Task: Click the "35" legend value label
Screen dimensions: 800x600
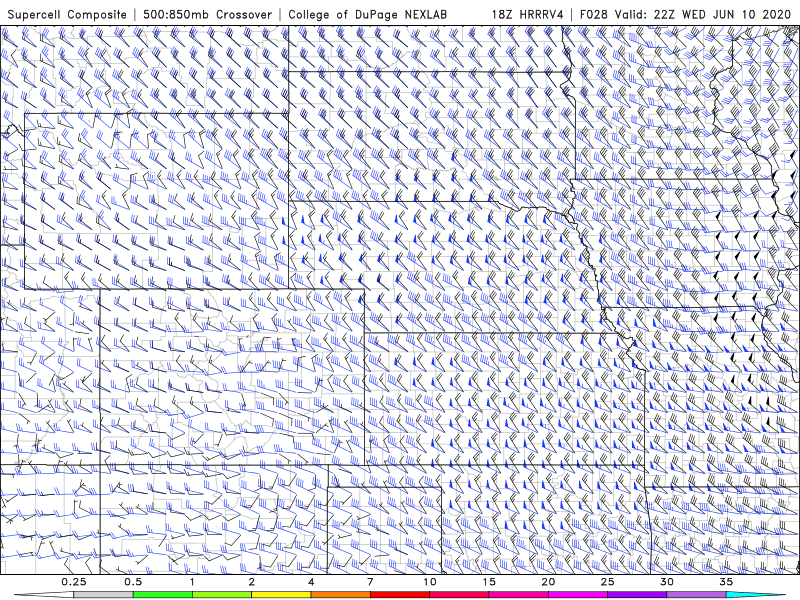Action: [727, 582]
